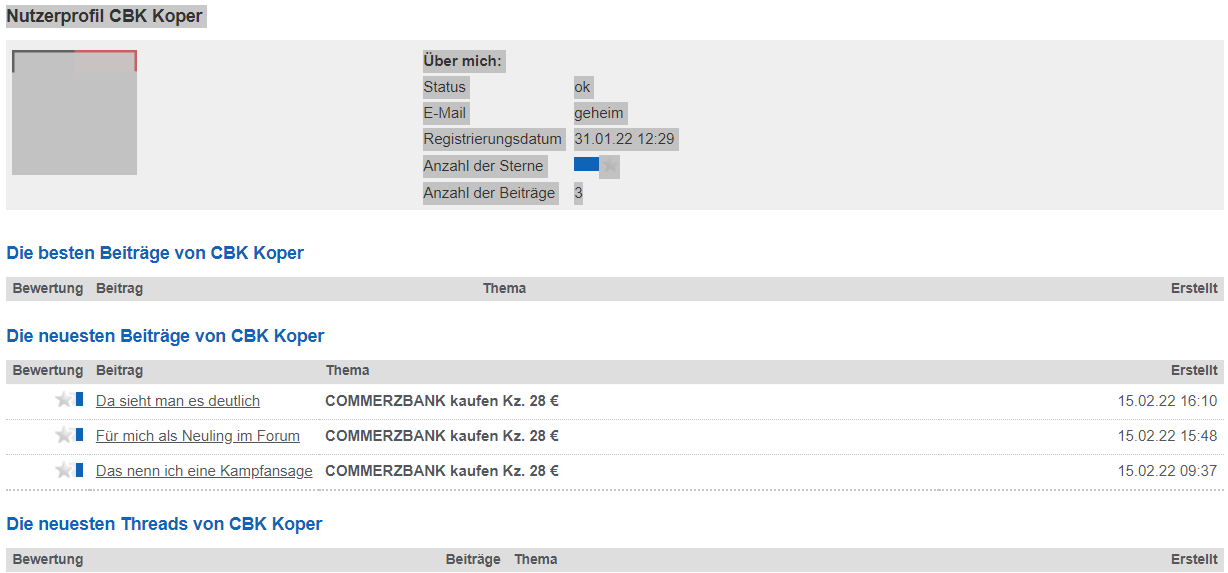Click Erstellt column header in newest posts table
This screenshot has width=1228, height=573.
pyautogui.click(x=1194, y=371)
